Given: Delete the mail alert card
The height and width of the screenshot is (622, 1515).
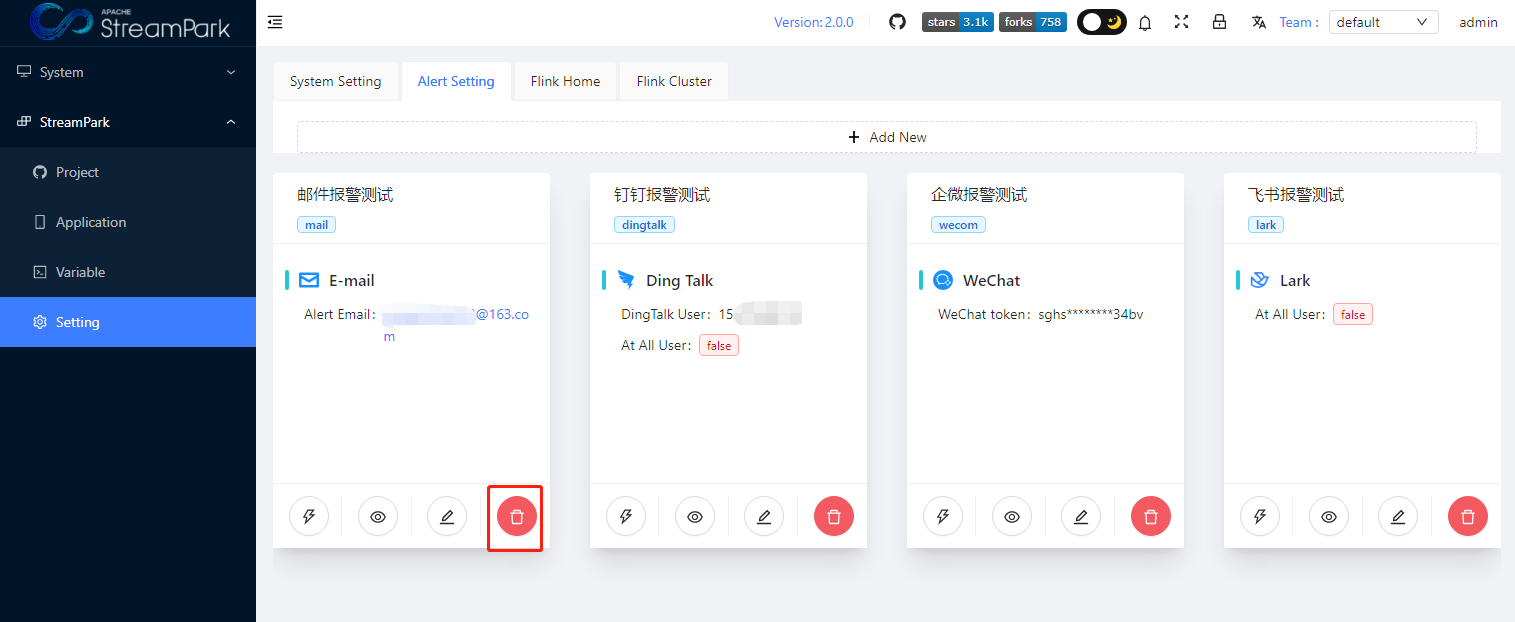Looking at the screenshot, I should pyautogui.click(x=517, y=517).
